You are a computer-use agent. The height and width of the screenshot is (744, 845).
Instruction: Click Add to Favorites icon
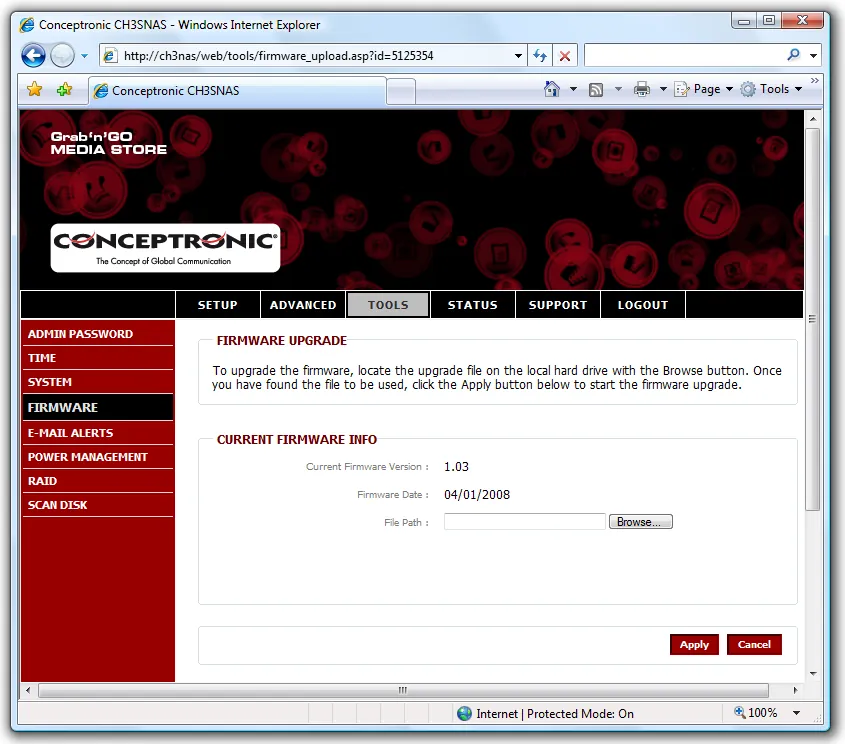pos(64,89)
